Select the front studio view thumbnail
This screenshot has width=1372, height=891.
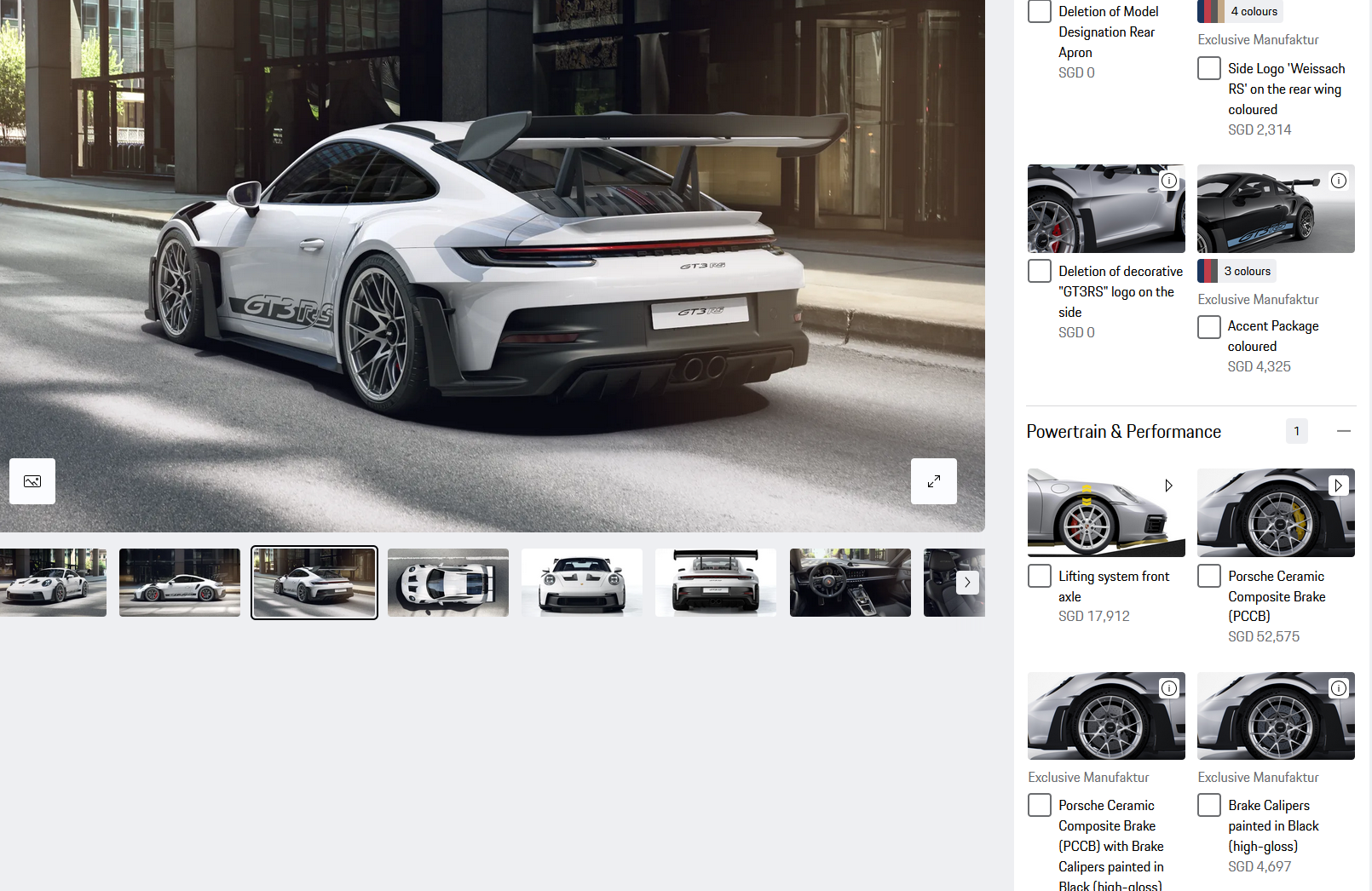click(x=582, y=583)
